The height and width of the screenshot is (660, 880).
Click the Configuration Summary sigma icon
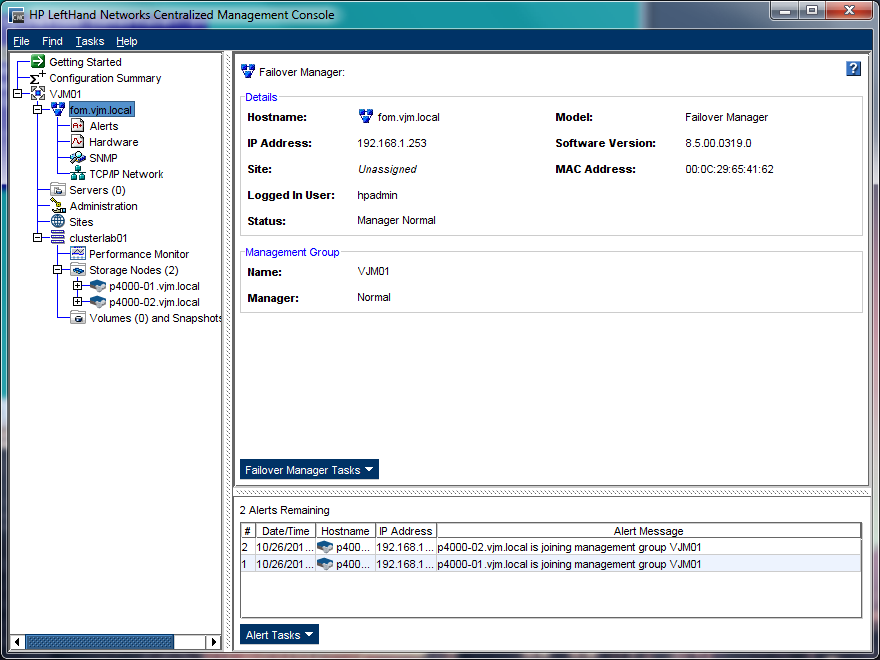[x=38, y=78]
